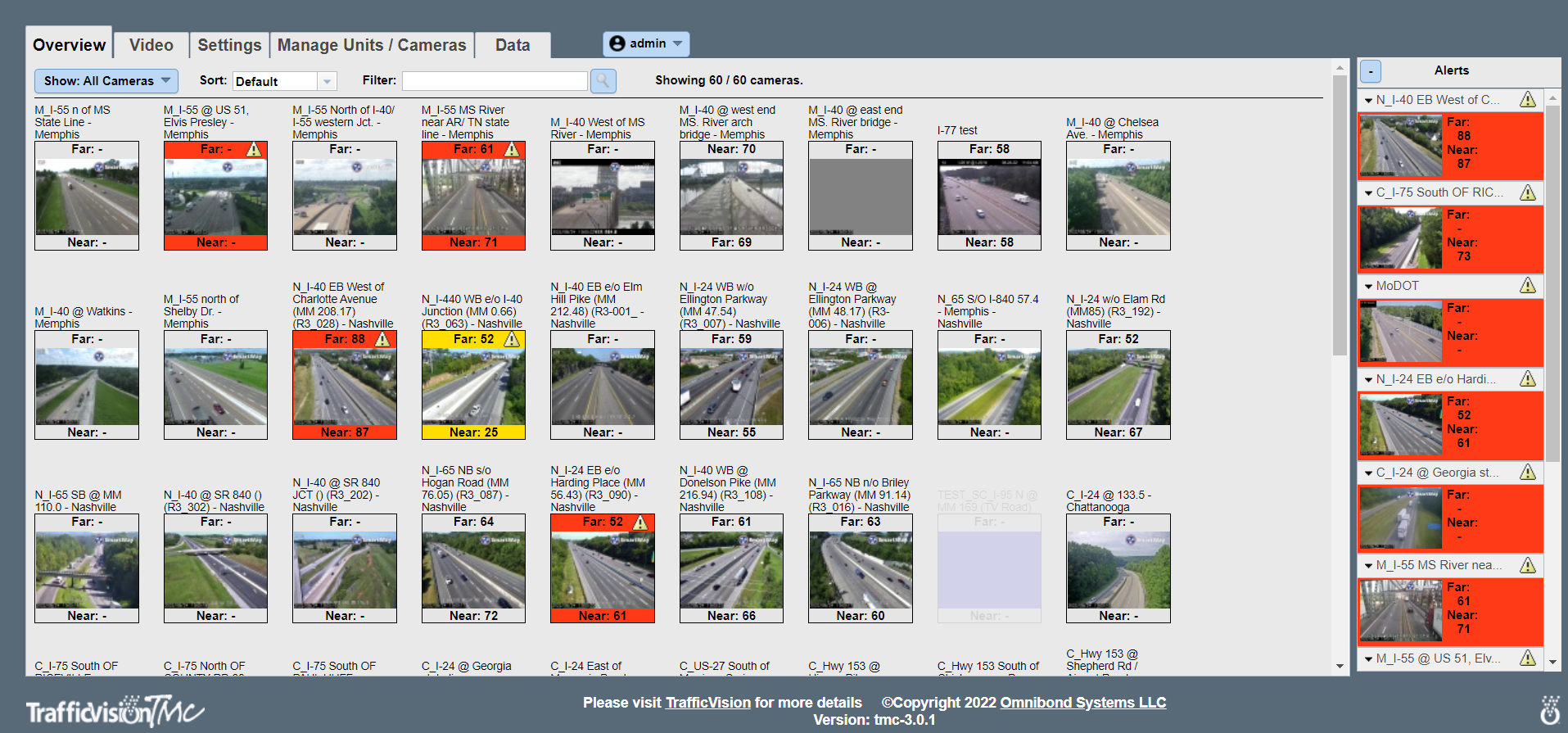The width and height of the screenshot is (1568, 733).
Task: Open the admin user menu
Action: [646, 43]
